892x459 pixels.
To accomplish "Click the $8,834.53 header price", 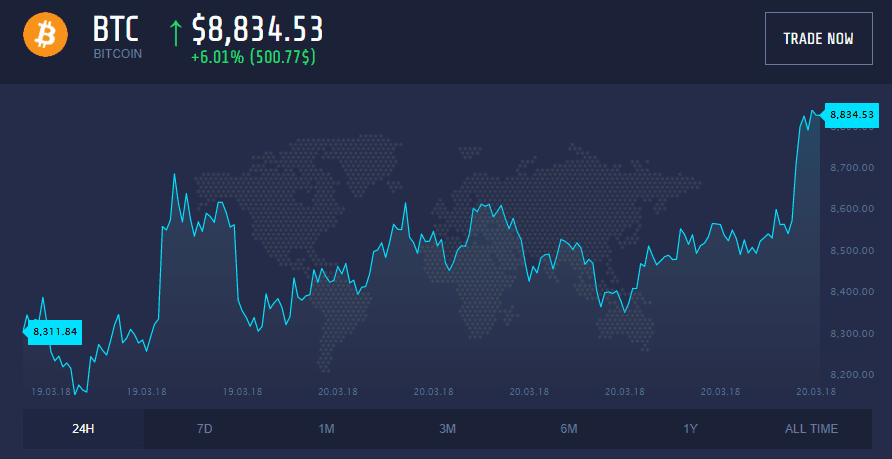I will pos(258,30).
